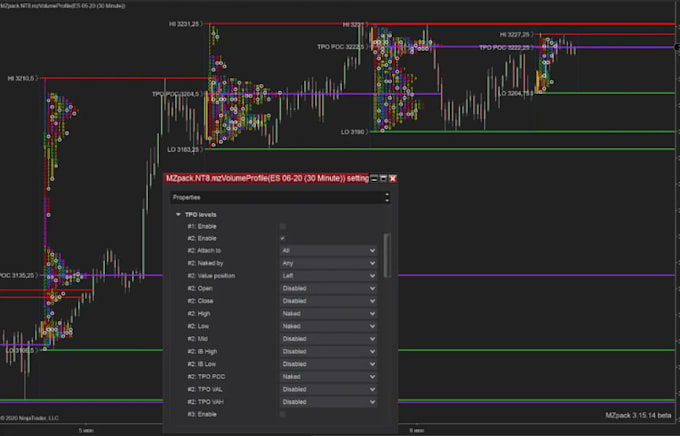Open the #2: Mid dropdown
The height and width of the screenshot is (436, 680).
328,339
